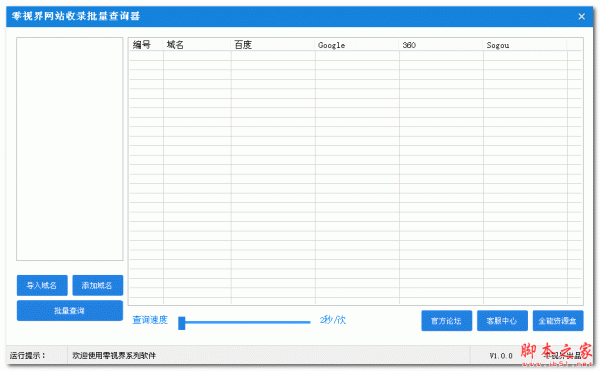Open the 客服中心 support center

coord(502,321)
